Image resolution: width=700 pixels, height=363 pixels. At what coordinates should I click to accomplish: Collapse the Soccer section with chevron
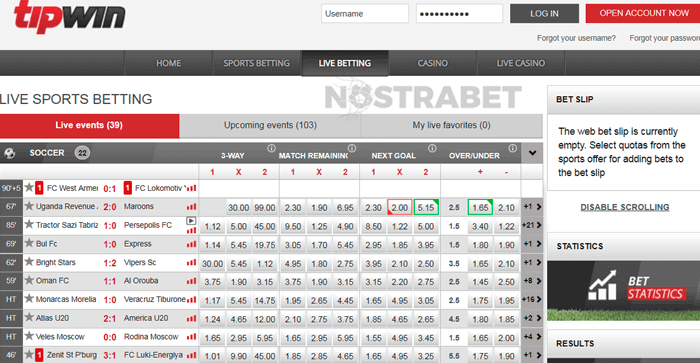532,153
